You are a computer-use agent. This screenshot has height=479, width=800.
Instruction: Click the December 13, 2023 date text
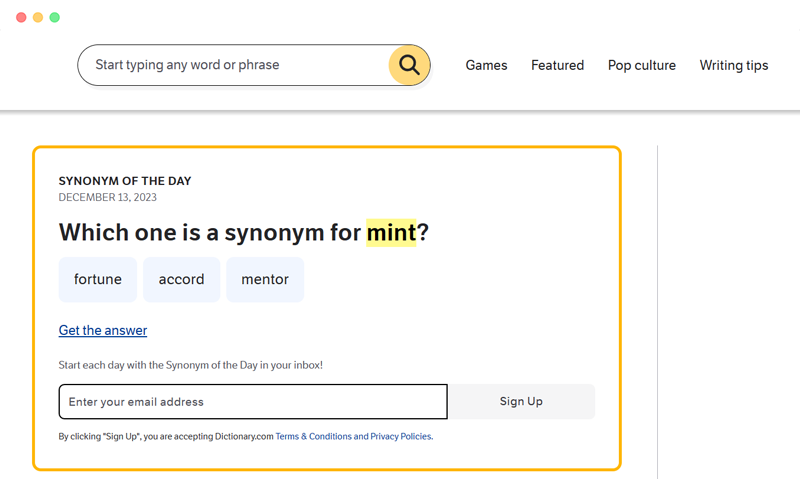[x=108, y=197]
